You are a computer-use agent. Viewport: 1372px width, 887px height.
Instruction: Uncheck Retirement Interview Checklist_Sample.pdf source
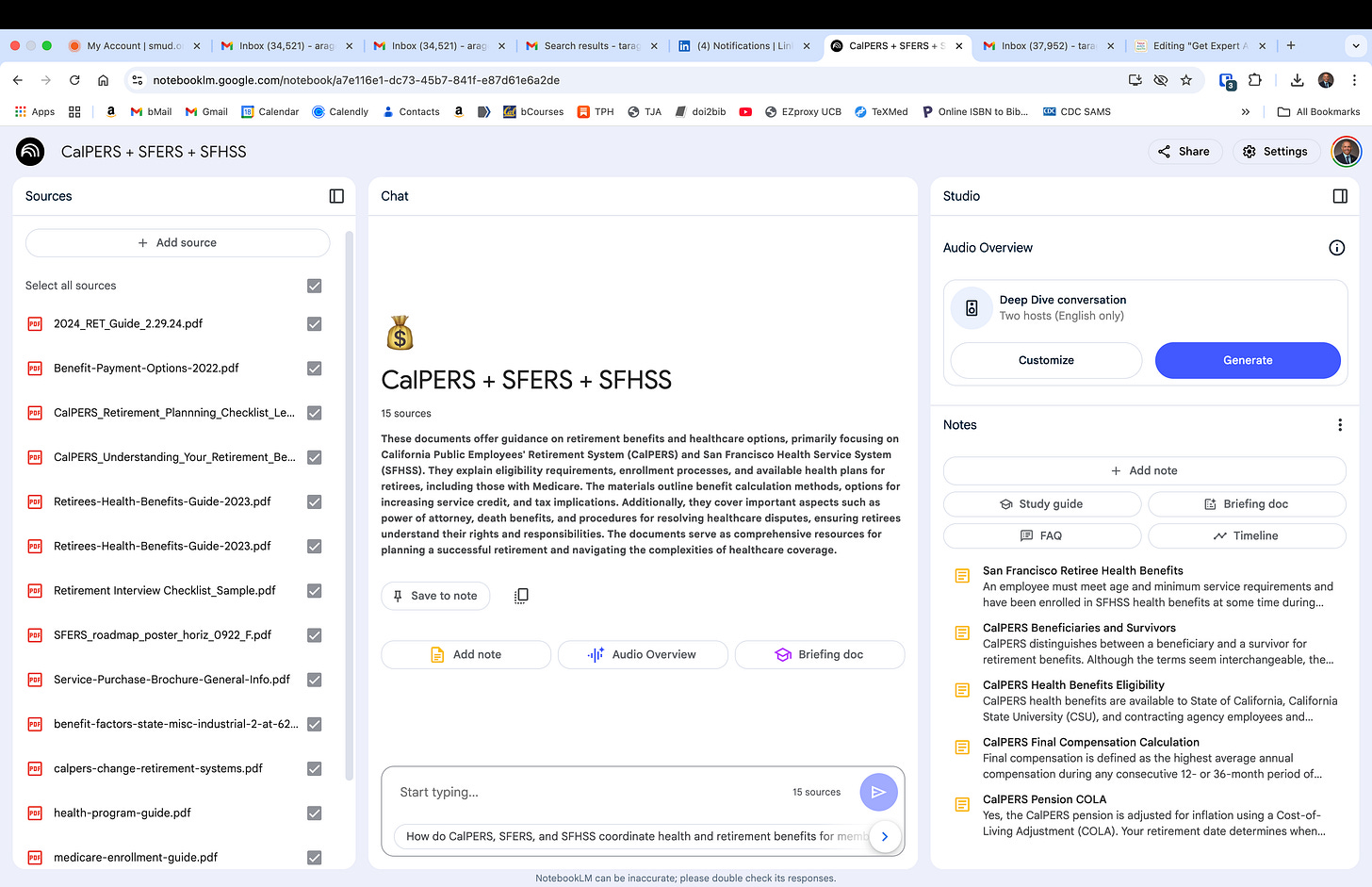315,591
